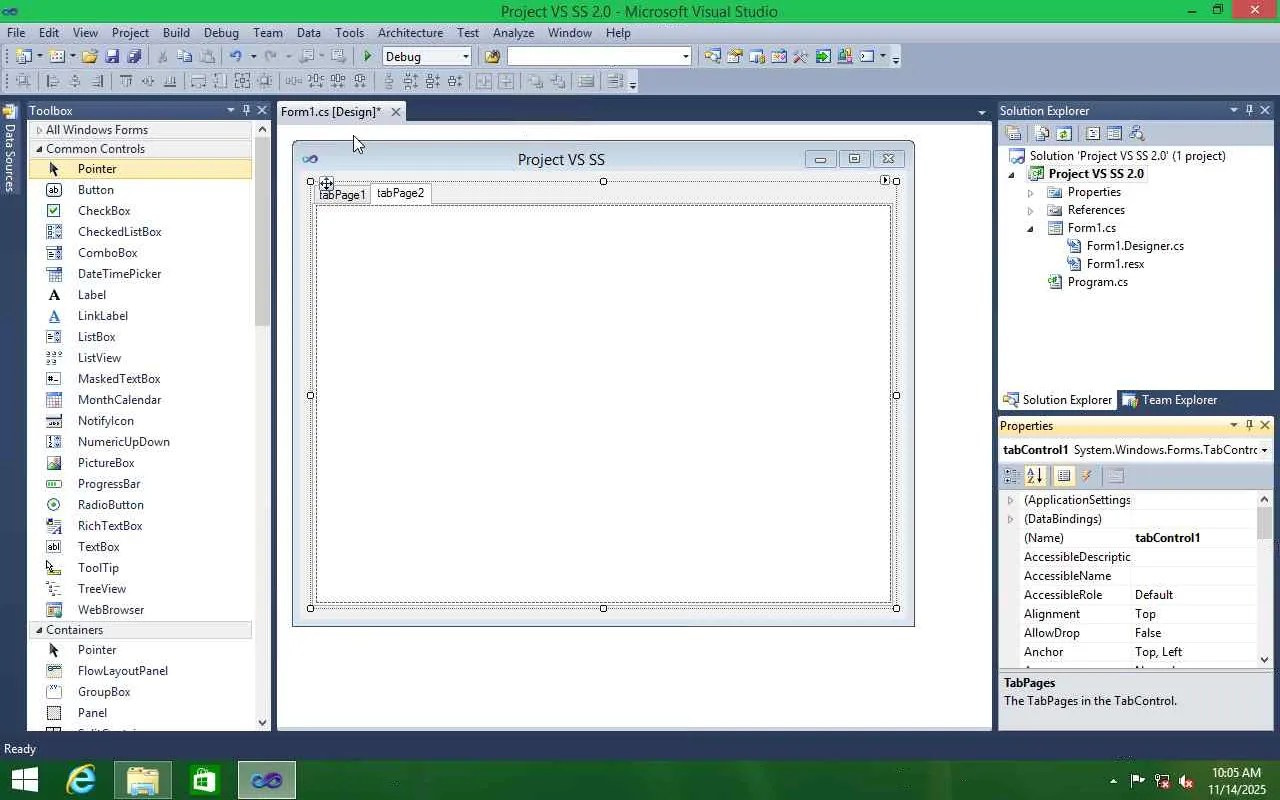Open the Data Sources side tab
The height and width of the screenshot is (800, 1280).
click(9, 148)
